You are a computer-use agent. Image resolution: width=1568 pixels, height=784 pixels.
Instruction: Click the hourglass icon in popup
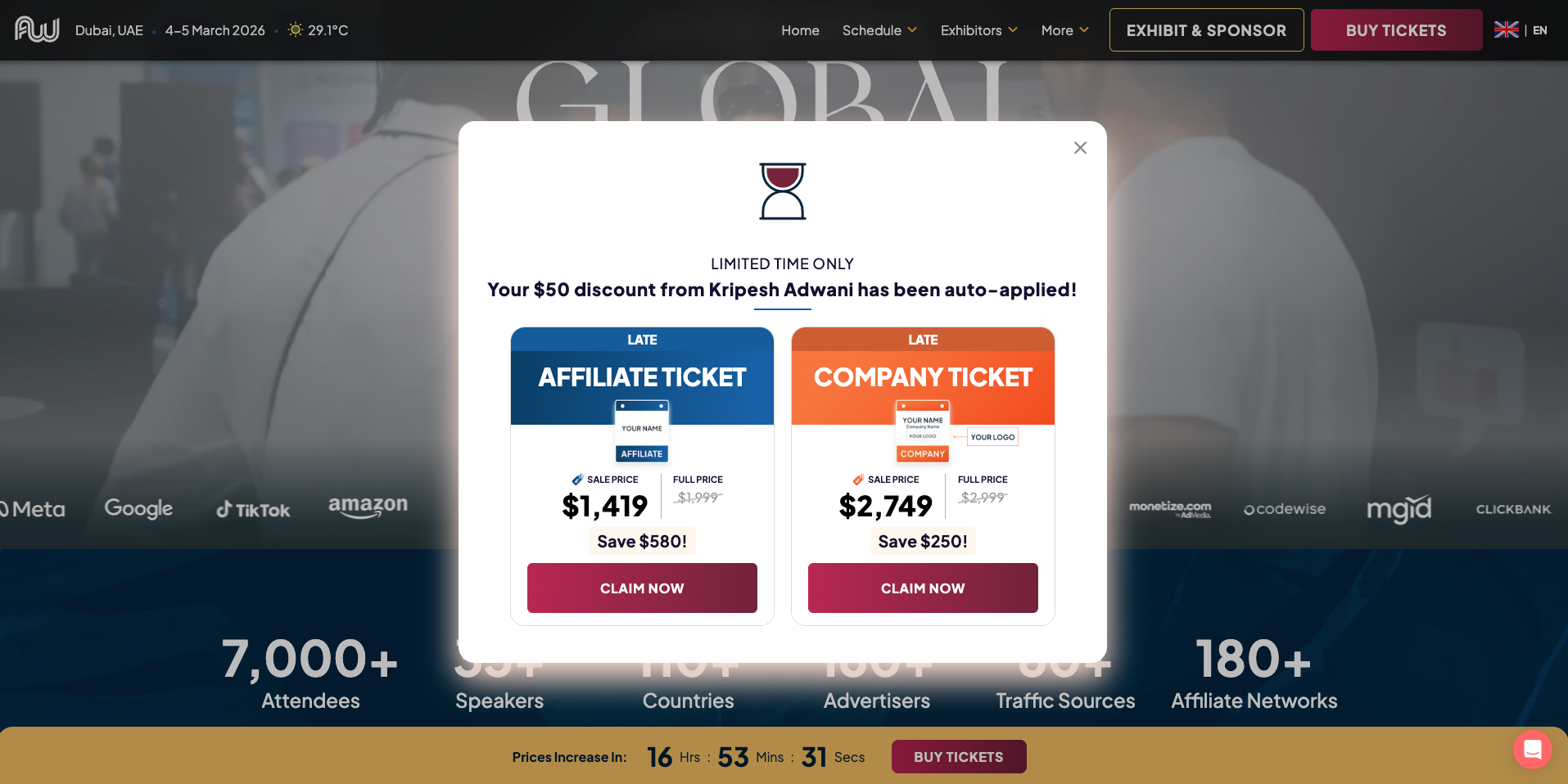783,191
